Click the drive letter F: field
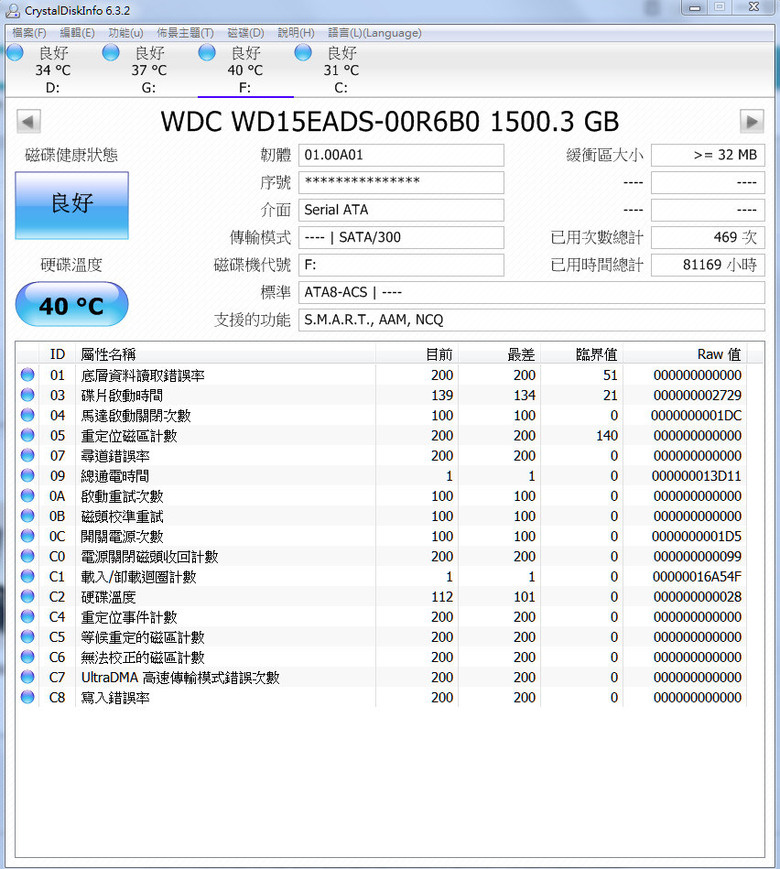The width and height of the screenshot is (780, 869). [401, 265]
